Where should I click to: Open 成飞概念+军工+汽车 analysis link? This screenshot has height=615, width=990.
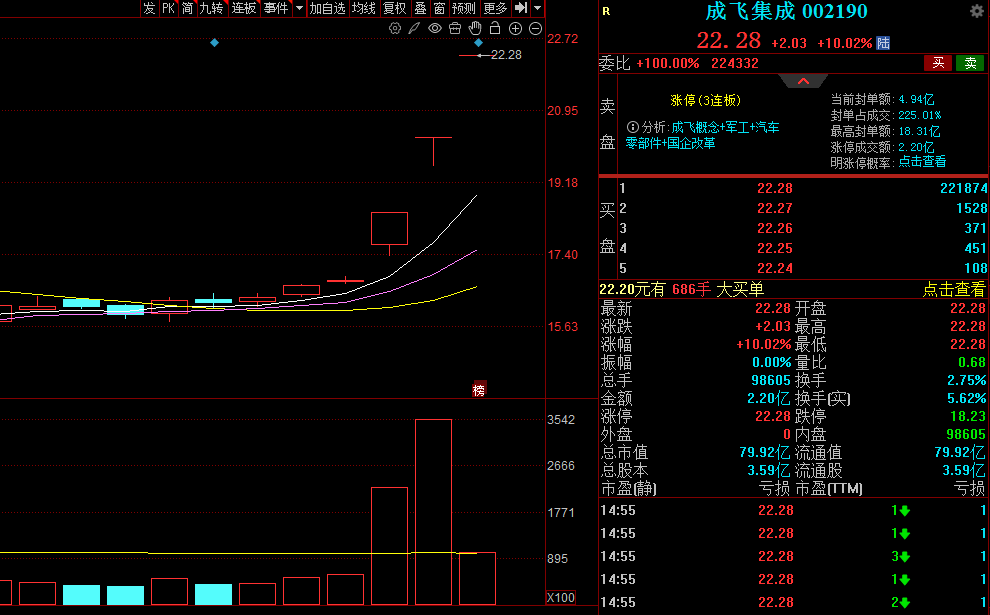(725, 127)
